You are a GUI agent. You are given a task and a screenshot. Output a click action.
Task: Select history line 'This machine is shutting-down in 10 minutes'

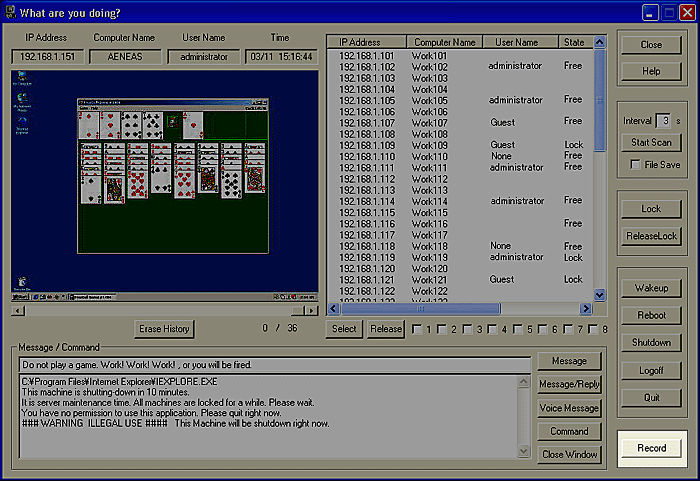(106, 392)
